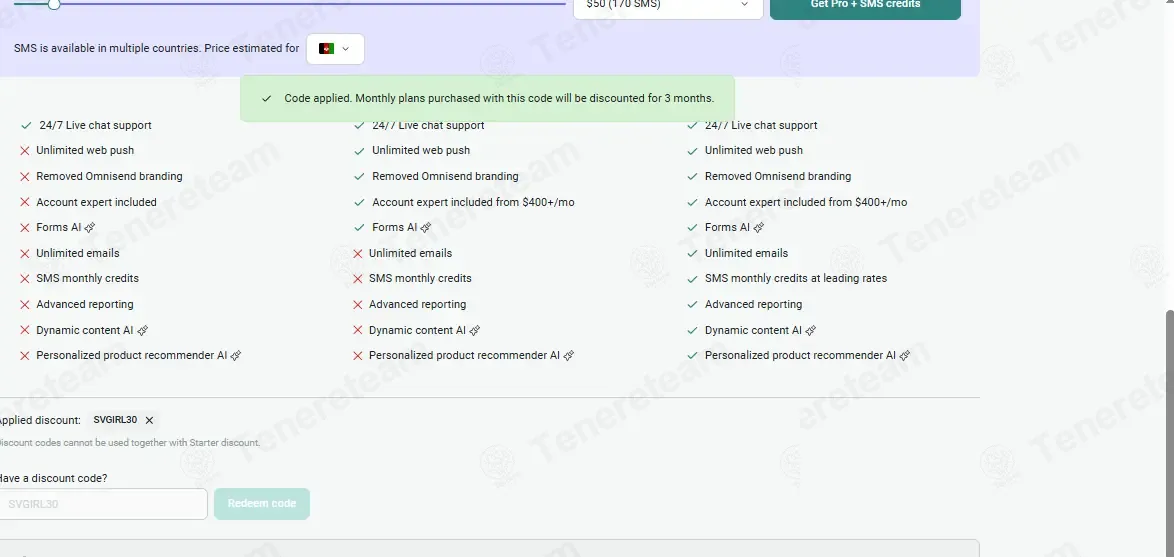Screen dimensions: 1174x557
Task: Remove the applied SVGIRL30 discount code
Action: click(x=149, y=421)
